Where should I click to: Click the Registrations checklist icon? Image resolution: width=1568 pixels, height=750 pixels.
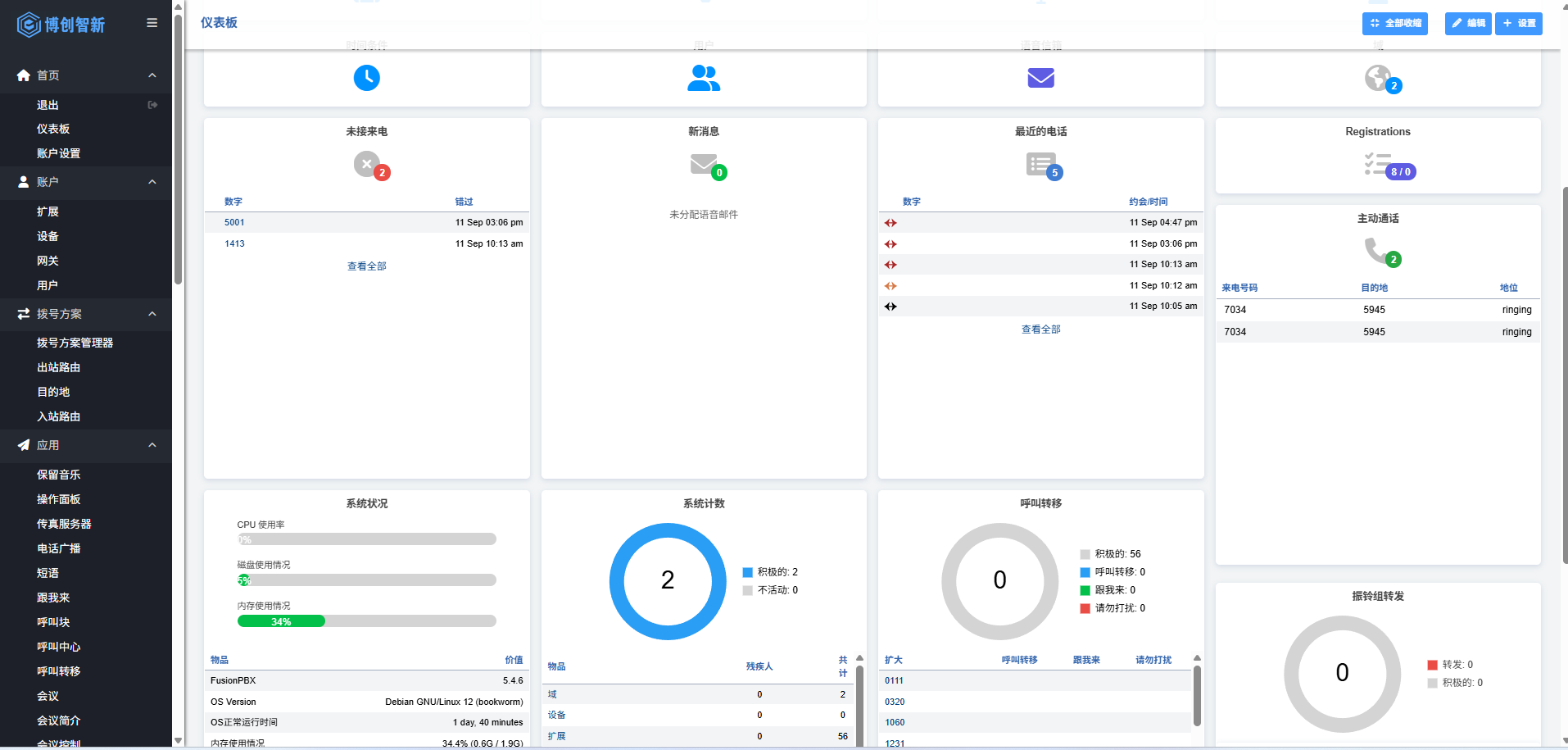click(1377, 164)
